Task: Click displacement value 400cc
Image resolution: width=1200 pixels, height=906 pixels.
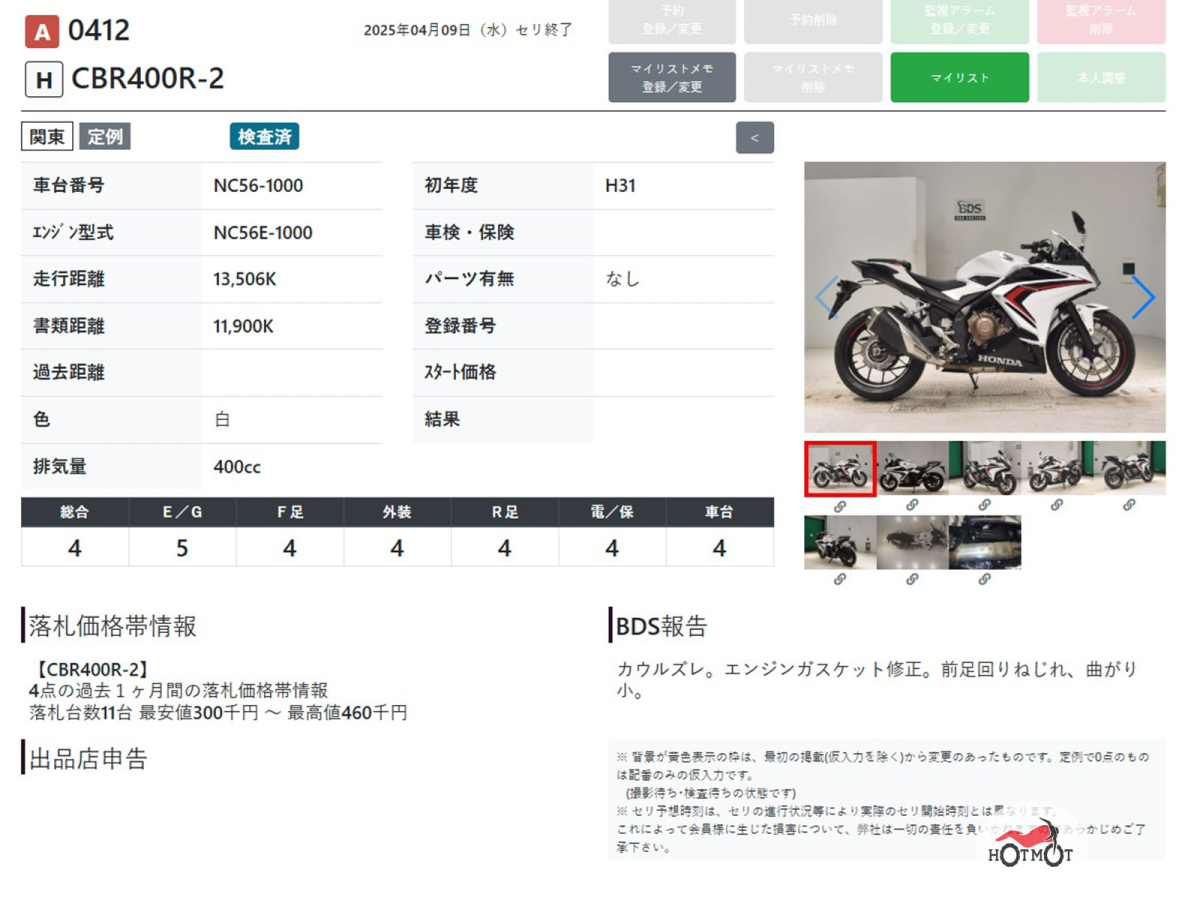Action: click(x=238, y=467)
